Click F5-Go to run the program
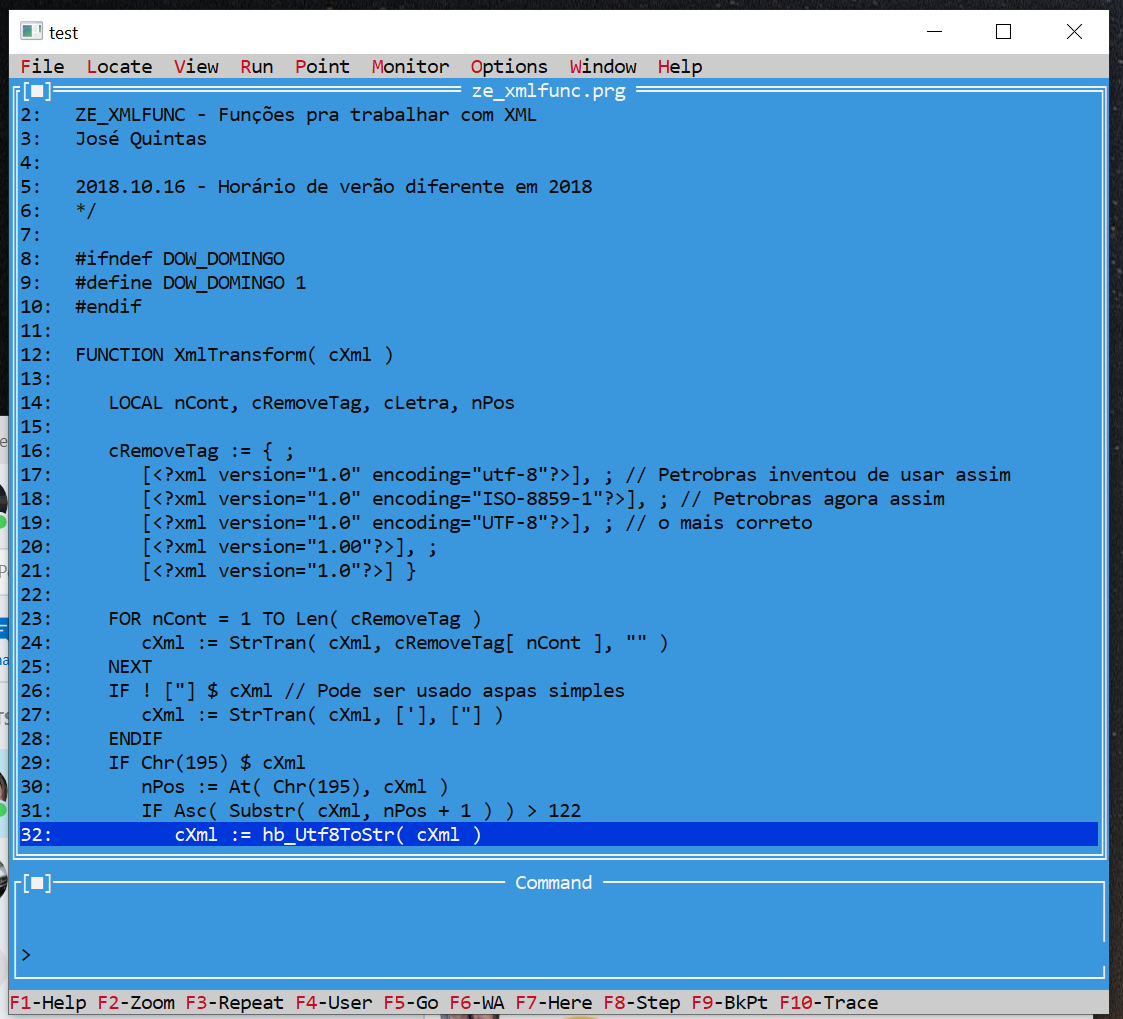Screen dimensions: 1123x1019 (411, 1003)
